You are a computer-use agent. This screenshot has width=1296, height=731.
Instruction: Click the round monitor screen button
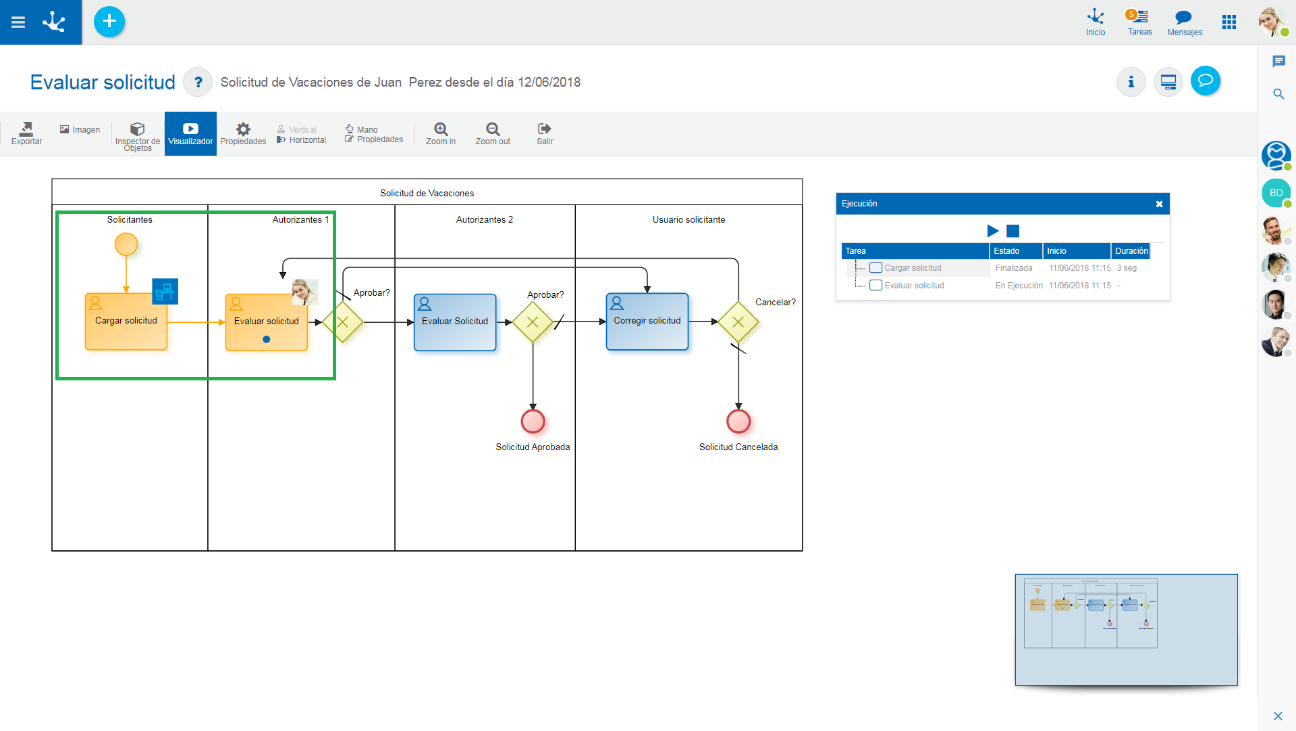point(1168,82)
